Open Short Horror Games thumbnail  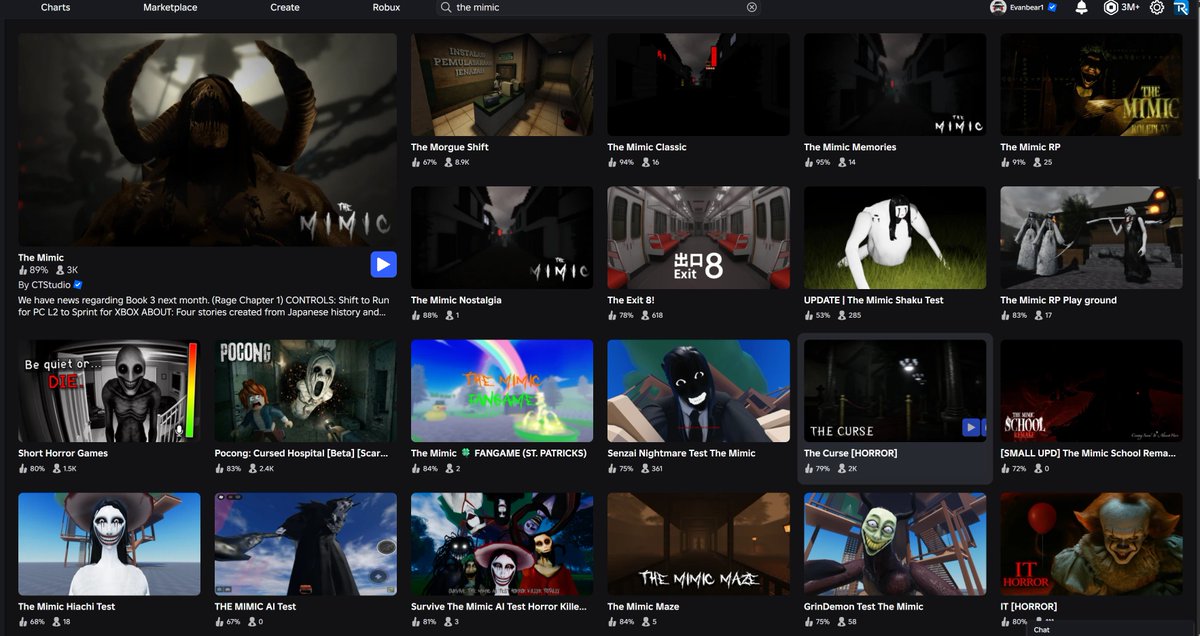(x=109, y=391)
